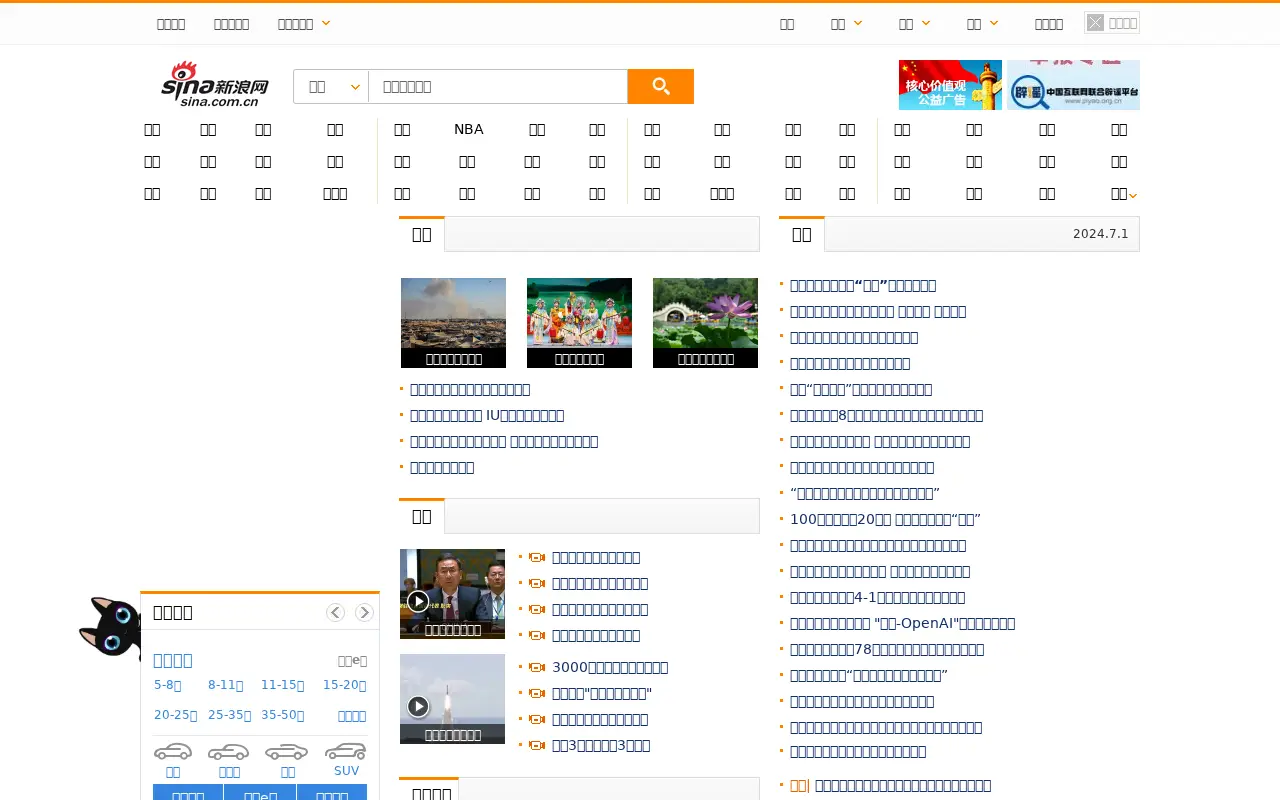Choose the 8-11 price range link
1280x800 pixels.
(x=225, y=685)
